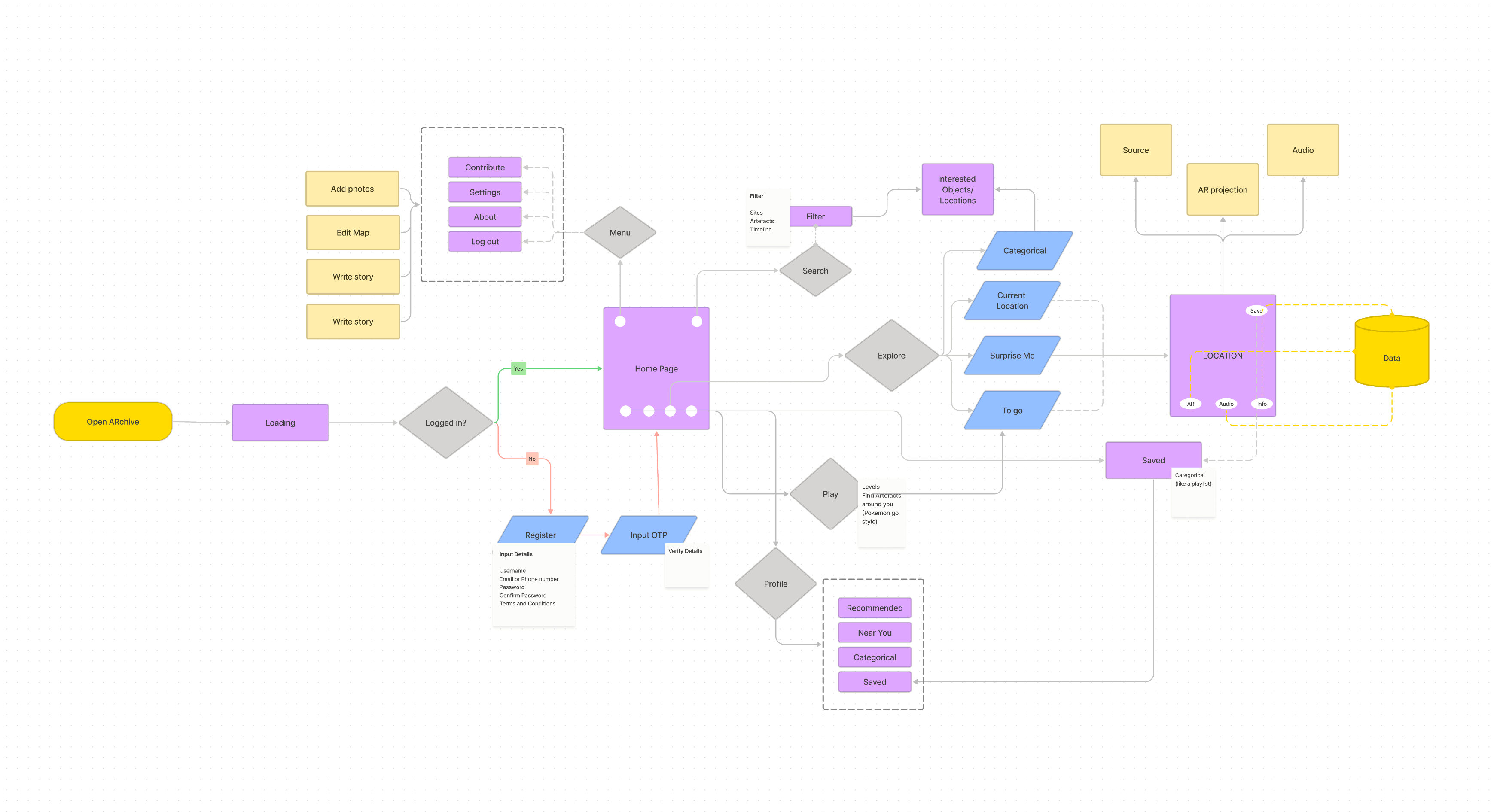
Task: Click the Filter purple box
Action: (820, 217)
